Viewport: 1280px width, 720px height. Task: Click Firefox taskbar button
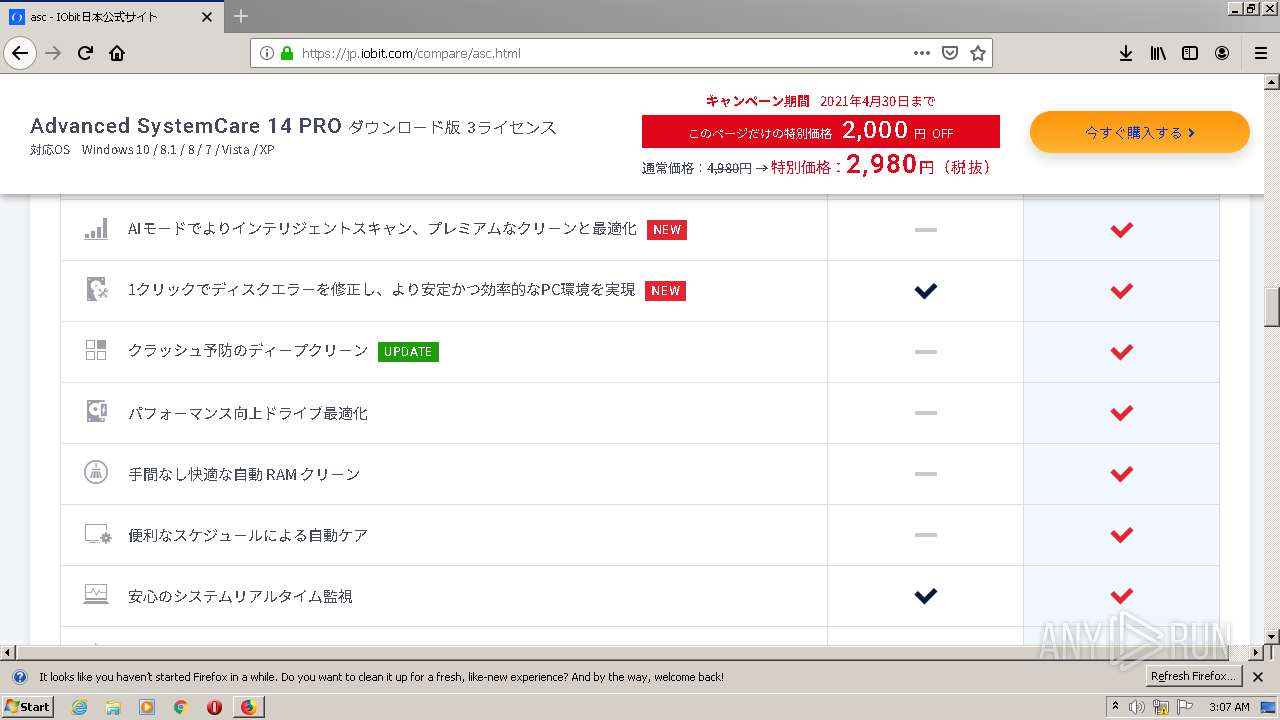pyautogui.click(x=248, y=707)
